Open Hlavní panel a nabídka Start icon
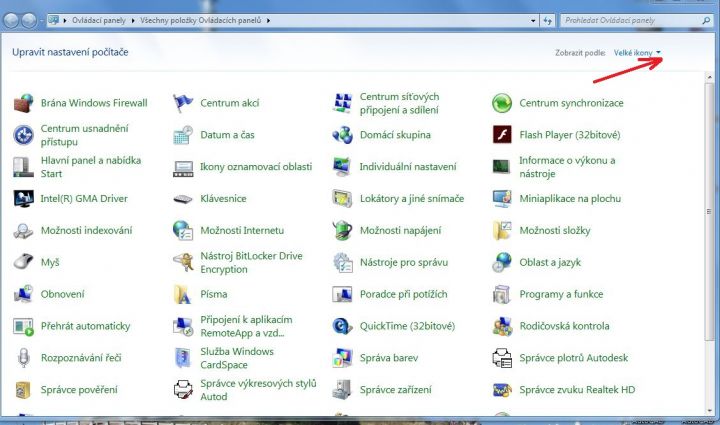The width and height of the screenshot is (720, 425). coord(23,167)
